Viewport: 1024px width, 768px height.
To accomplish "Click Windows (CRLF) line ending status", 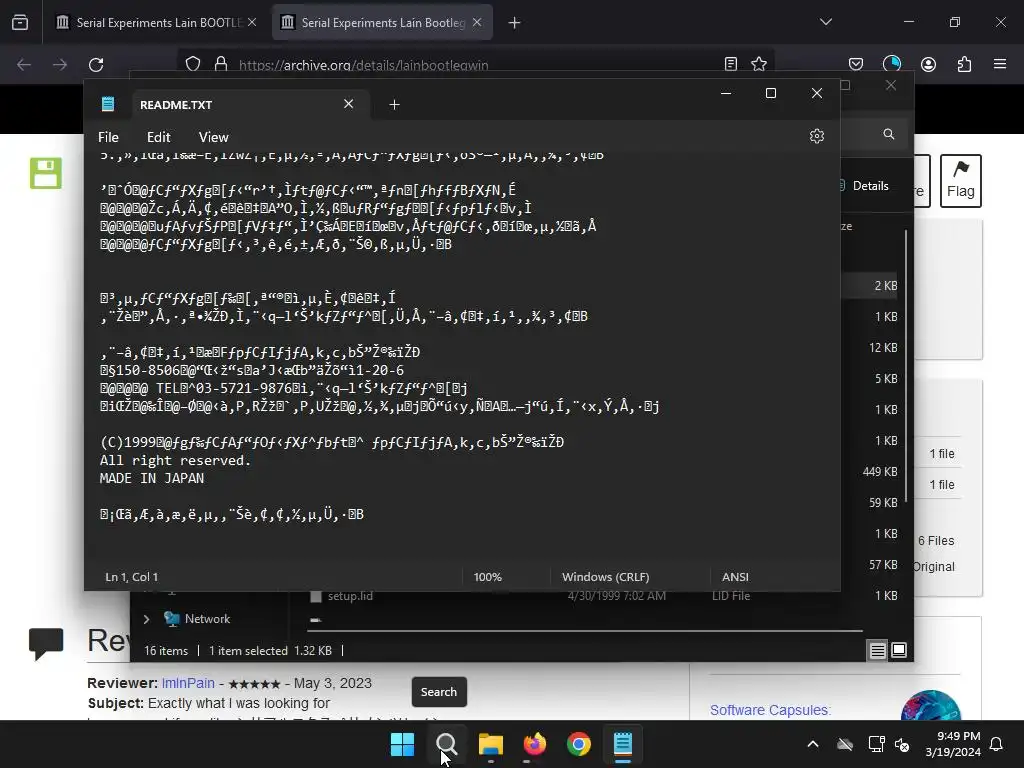I will point(605,577).
